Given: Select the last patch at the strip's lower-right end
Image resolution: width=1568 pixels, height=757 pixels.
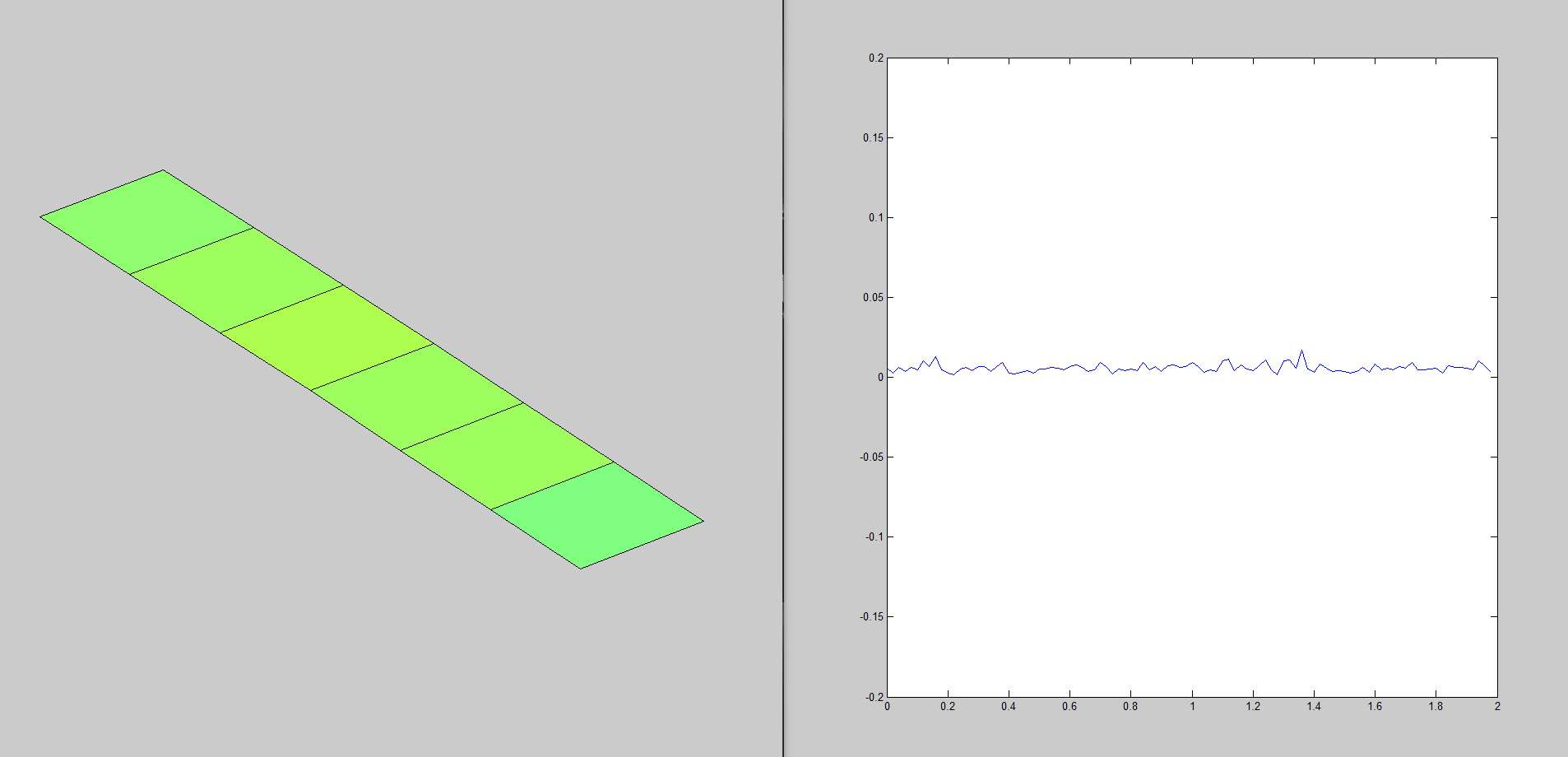Looking at the screenshot, I should [x=597, y=515].
